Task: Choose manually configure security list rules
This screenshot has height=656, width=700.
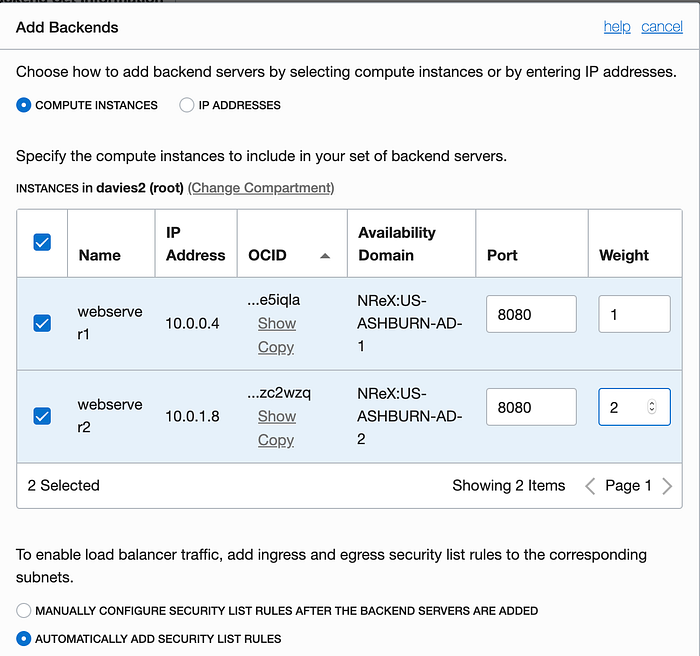Action: tap(24, 610)
